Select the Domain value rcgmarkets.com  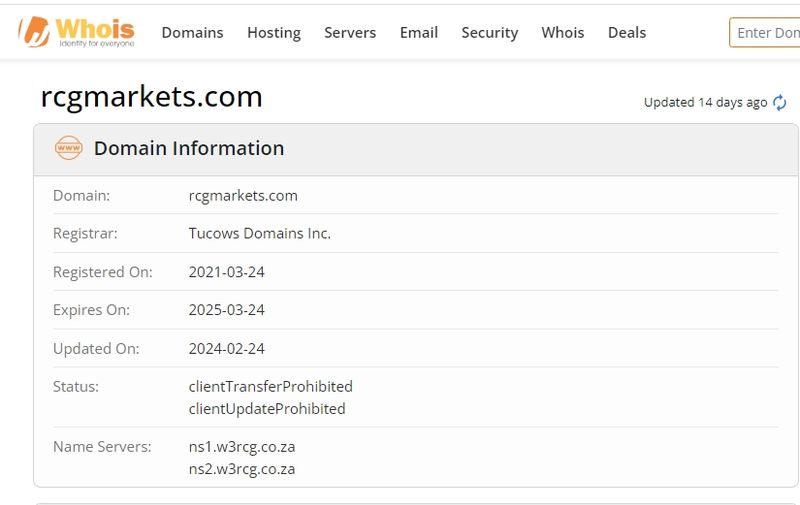click(243, 196)
